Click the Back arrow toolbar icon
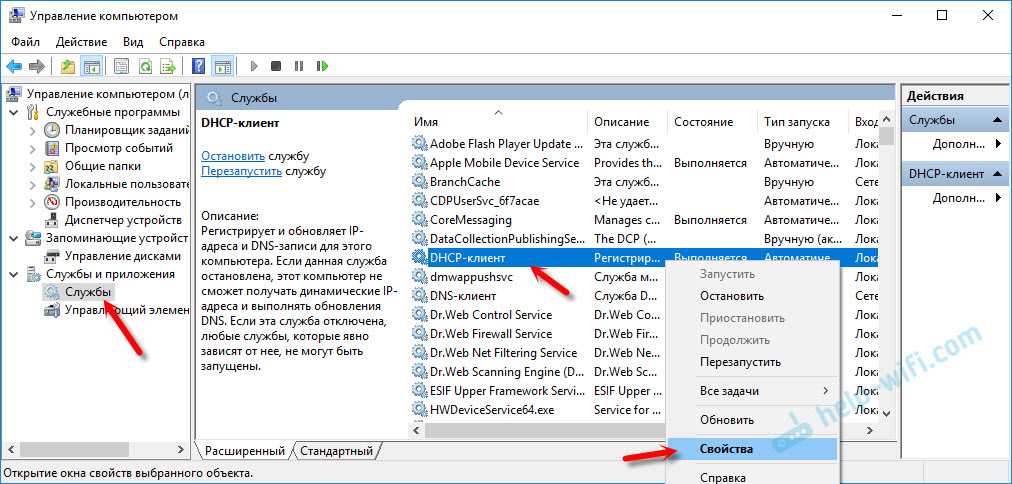1012x484 pixels. (14, 66)
